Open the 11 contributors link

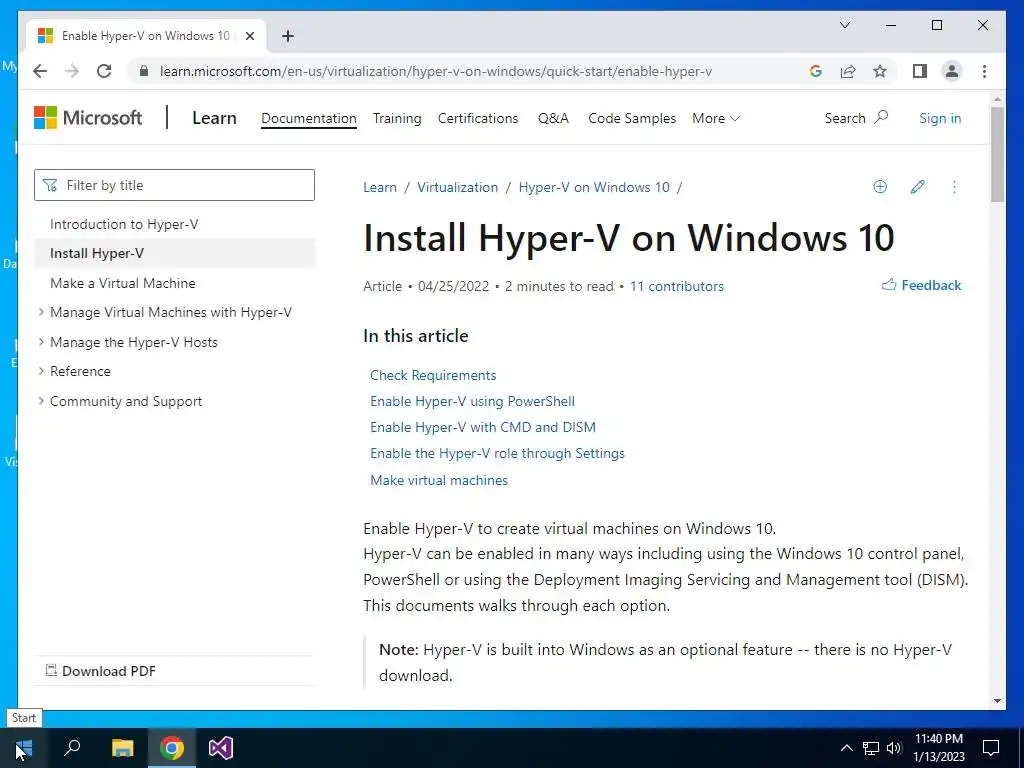[677, 286]
